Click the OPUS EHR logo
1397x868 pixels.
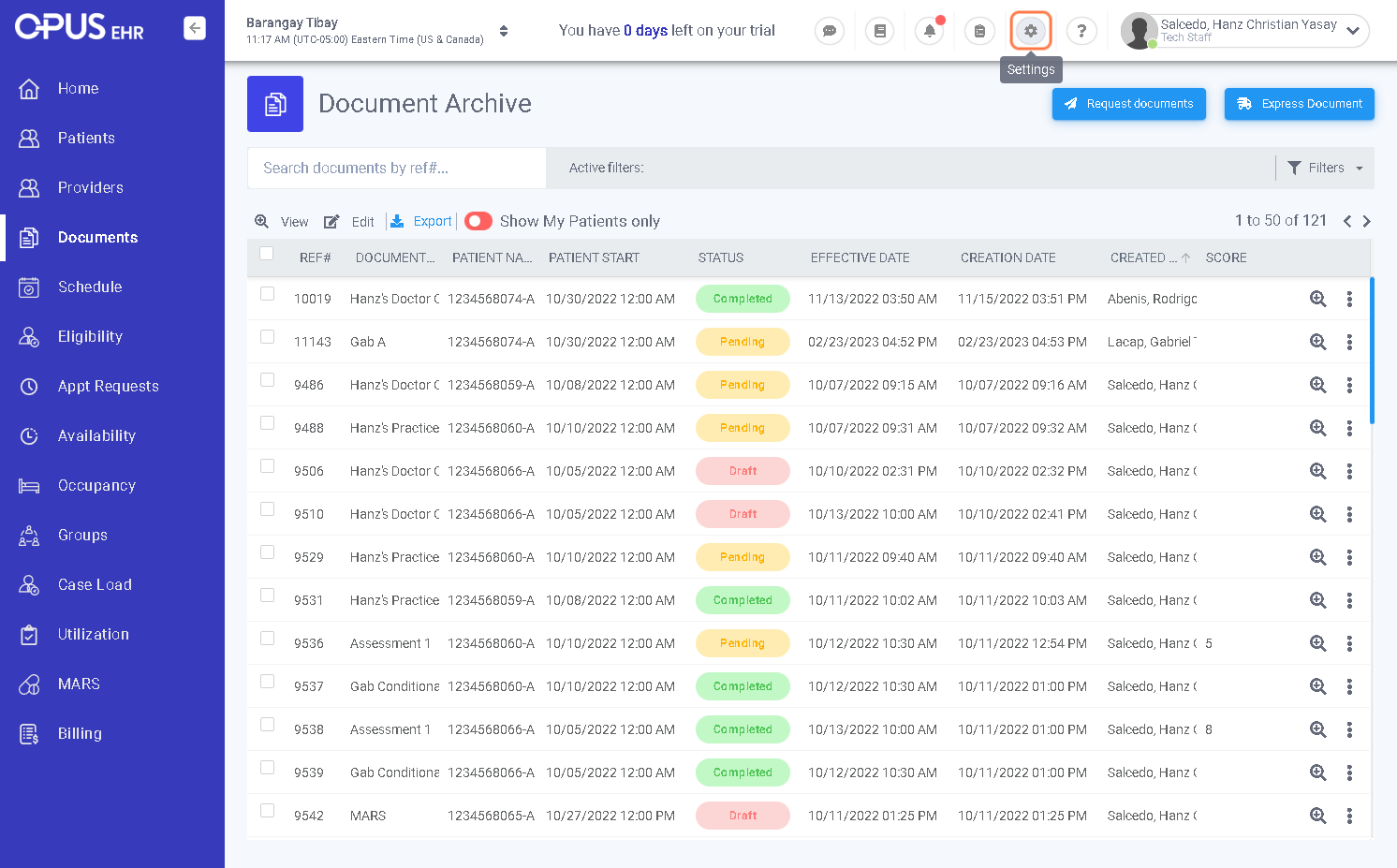[80, 27]
